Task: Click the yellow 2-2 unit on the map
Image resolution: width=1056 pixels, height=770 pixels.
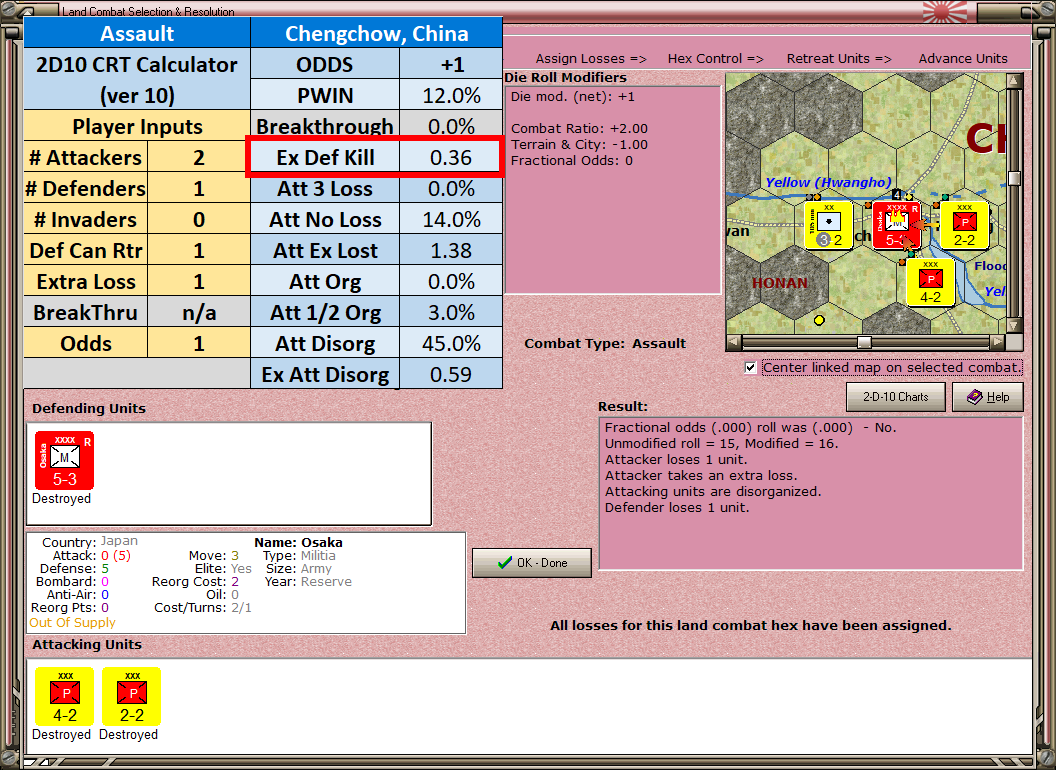Action: [964, 225]
